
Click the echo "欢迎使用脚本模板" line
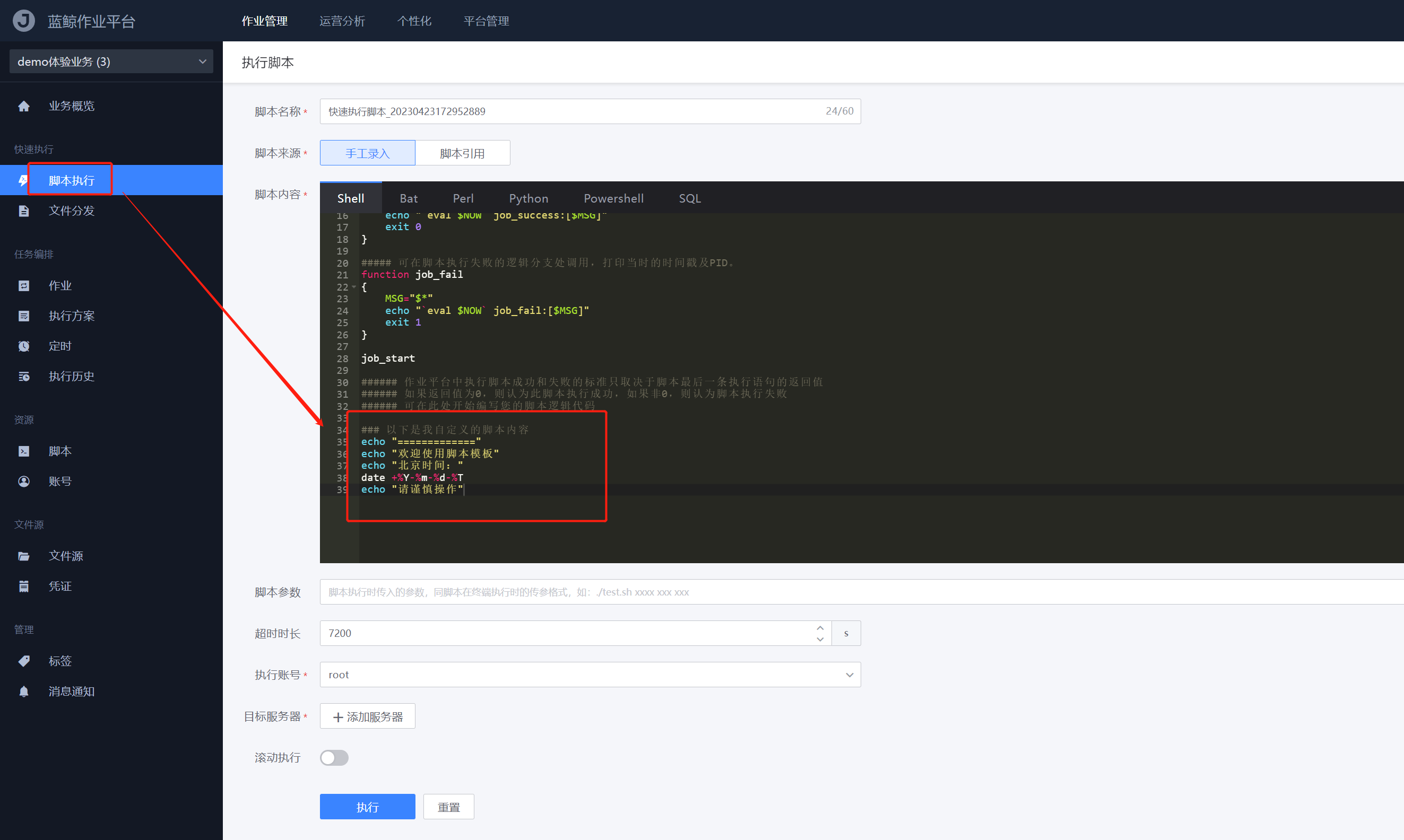point(430,454)
